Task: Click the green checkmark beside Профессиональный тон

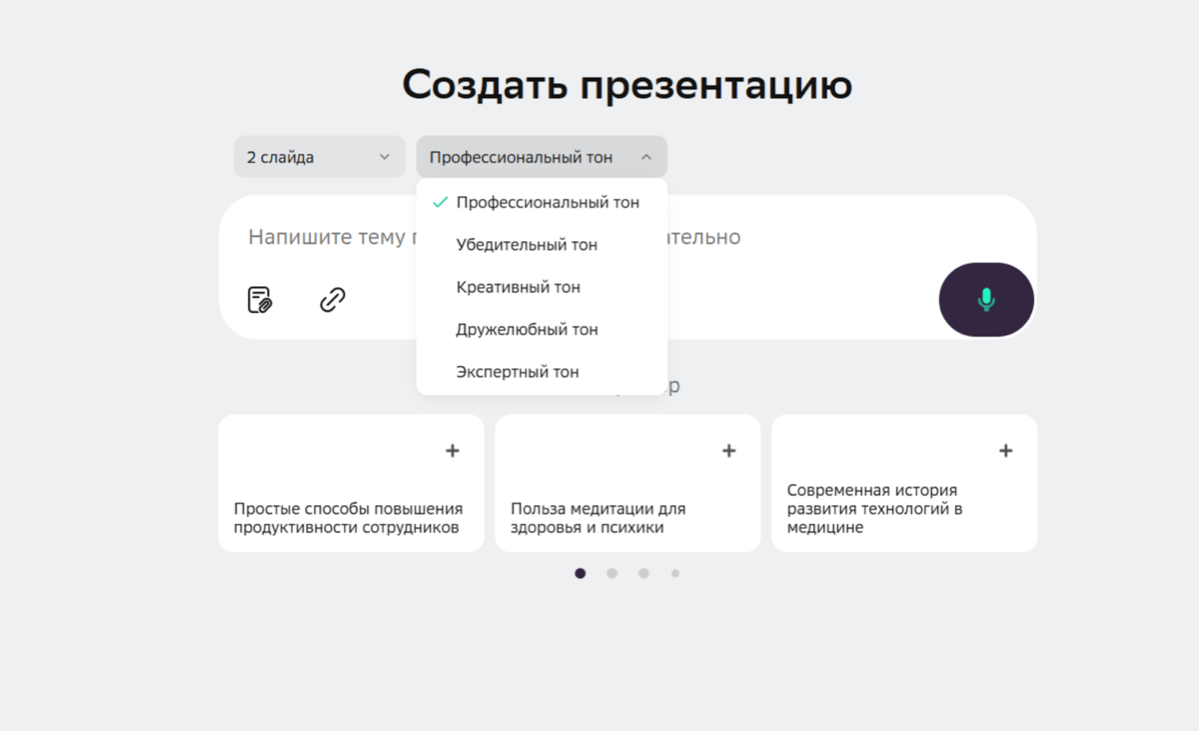Action: 438,202
